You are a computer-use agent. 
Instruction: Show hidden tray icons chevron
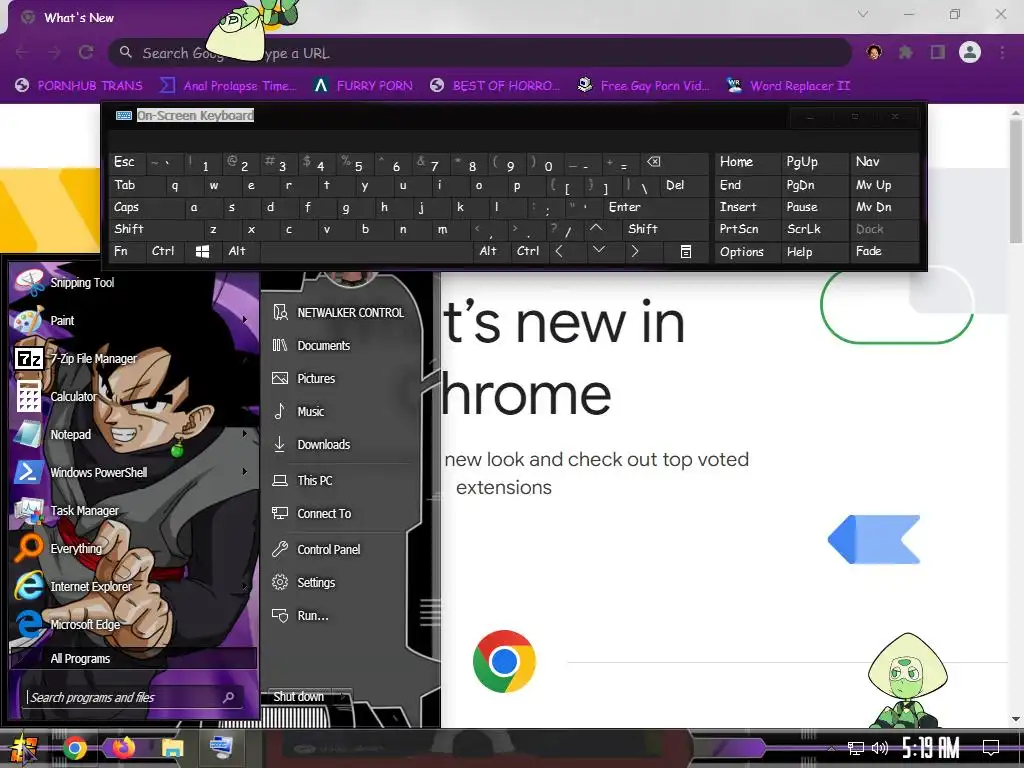point(831,748)
